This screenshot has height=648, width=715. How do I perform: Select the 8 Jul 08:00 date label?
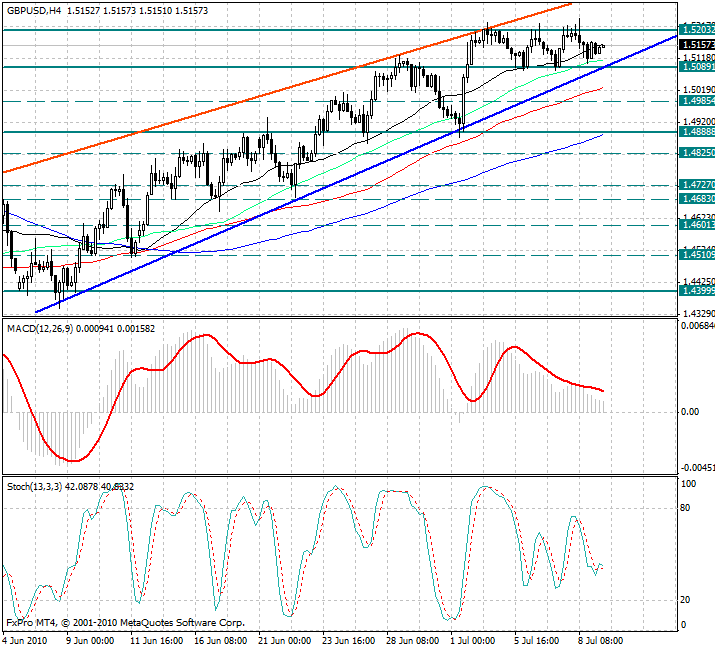pyautogui.click(x=601, y=641)
